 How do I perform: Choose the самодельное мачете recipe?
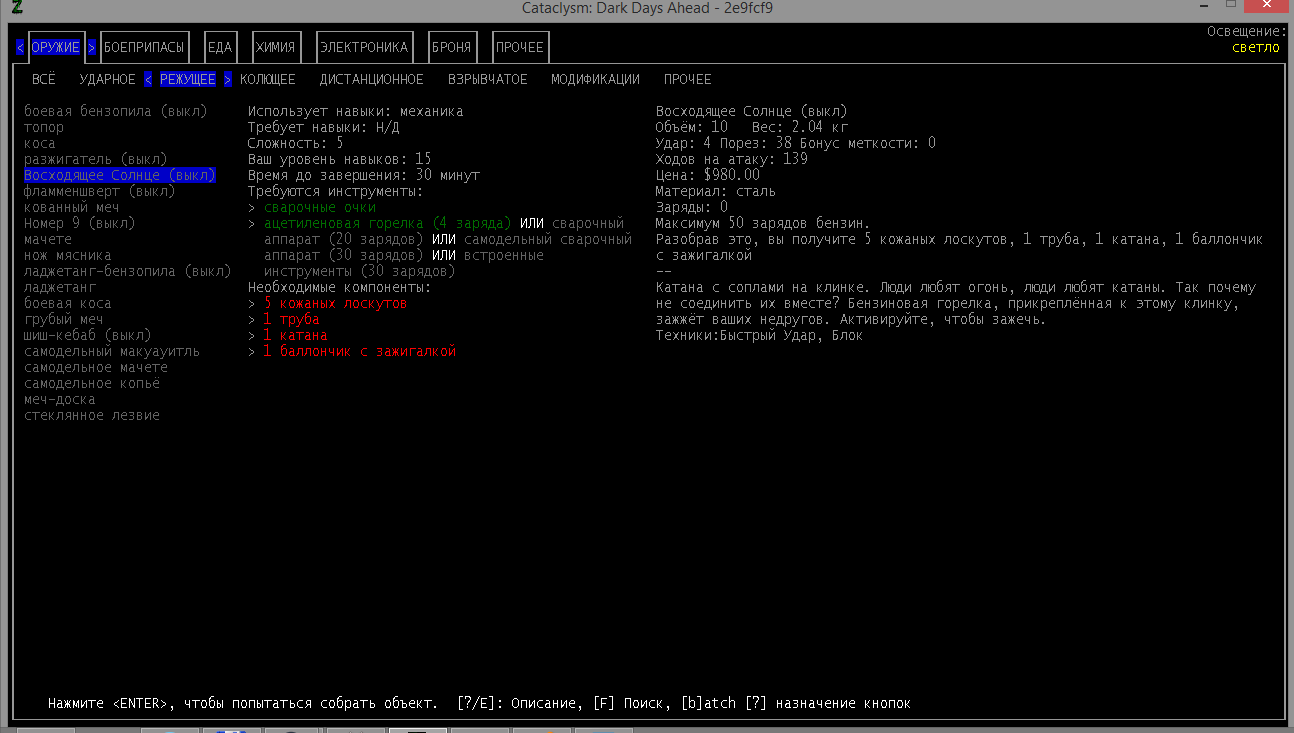click(x=96, y=367)
